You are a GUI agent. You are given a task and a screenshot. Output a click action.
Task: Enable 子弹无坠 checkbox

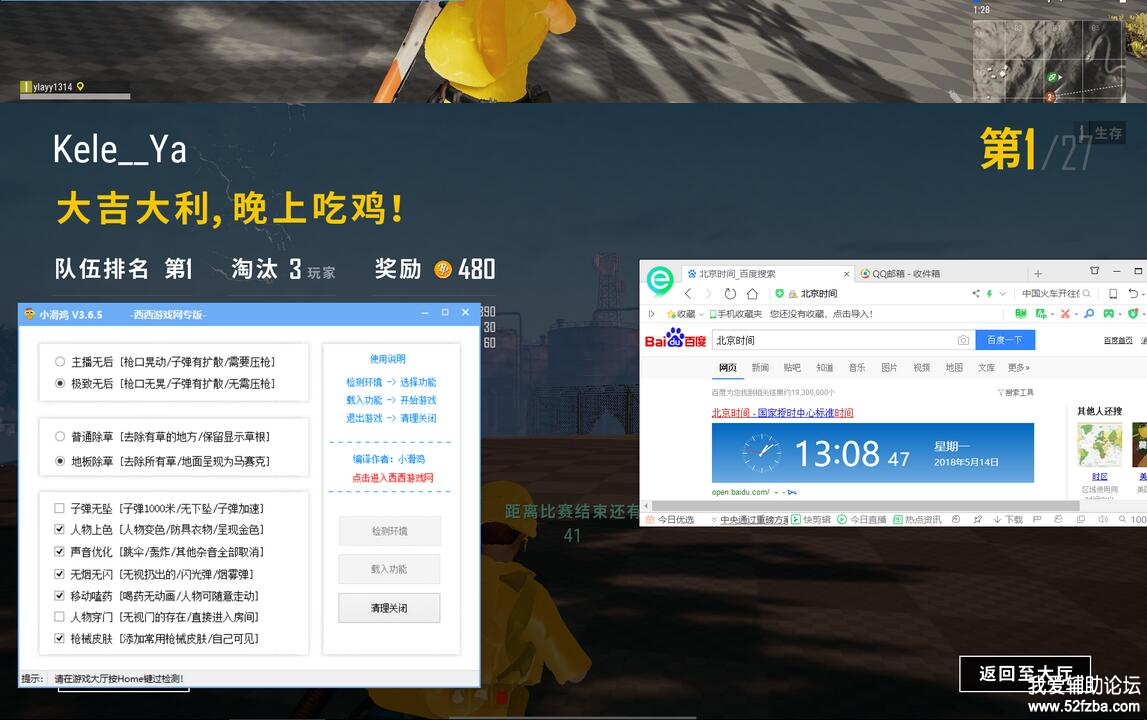click(x=59, y=508)
